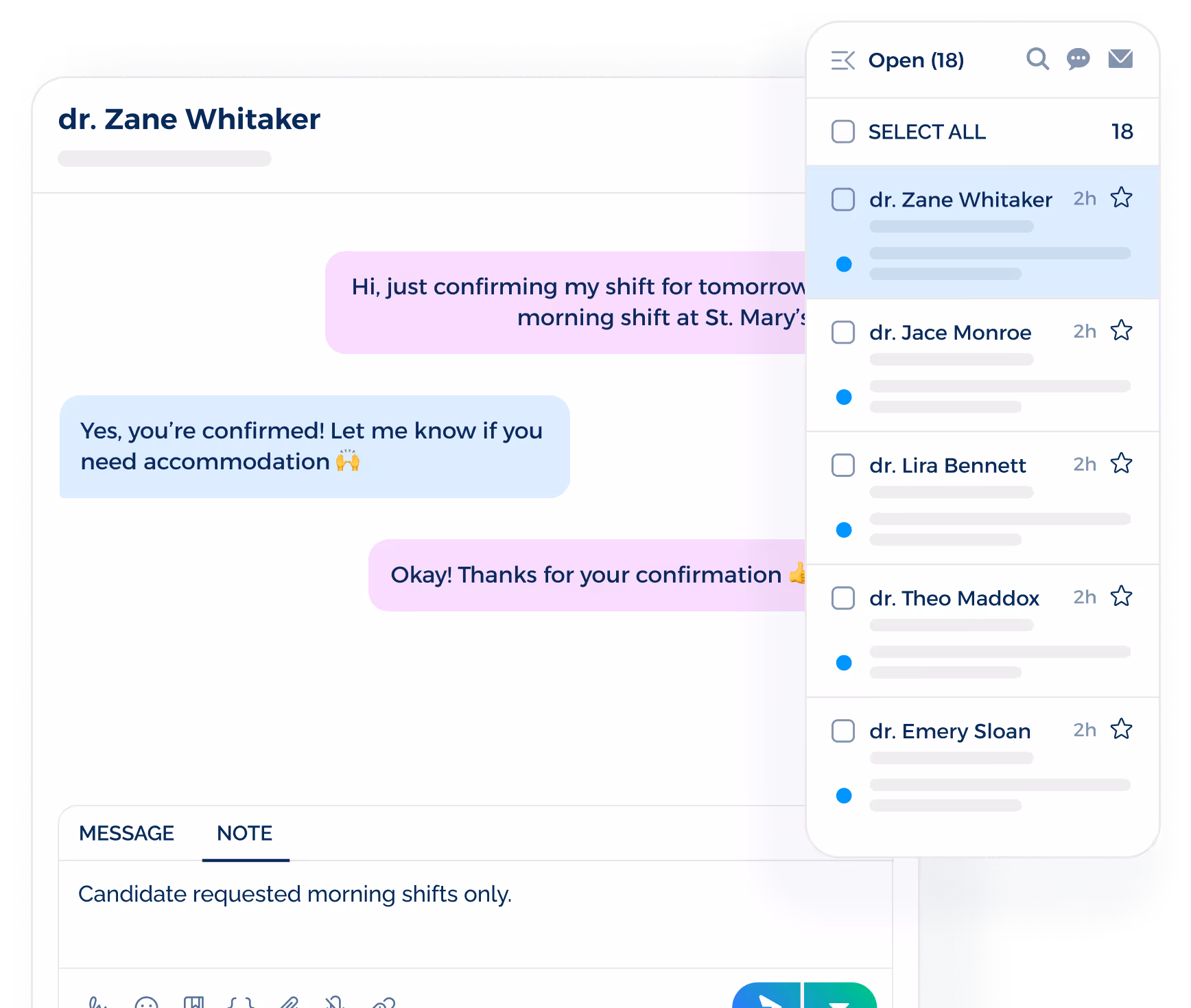Image resolution: width=1191 pixels, height=1008 pixels.
Task: Tick checkbox for dr. Jace Monroe
Action: click(843, 333)
